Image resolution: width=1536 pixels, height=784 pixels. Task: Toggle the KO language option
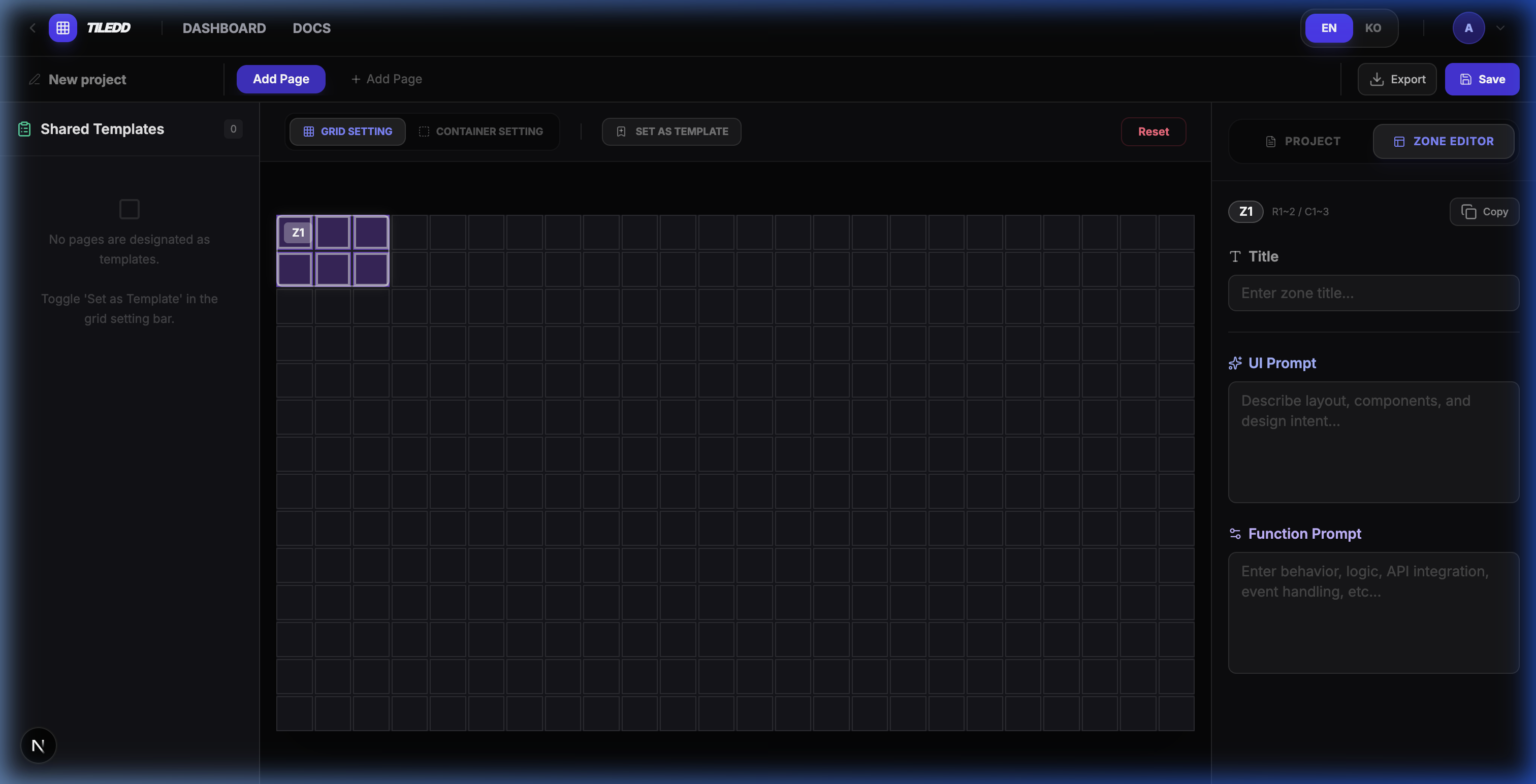click(x=1372, y=27)
